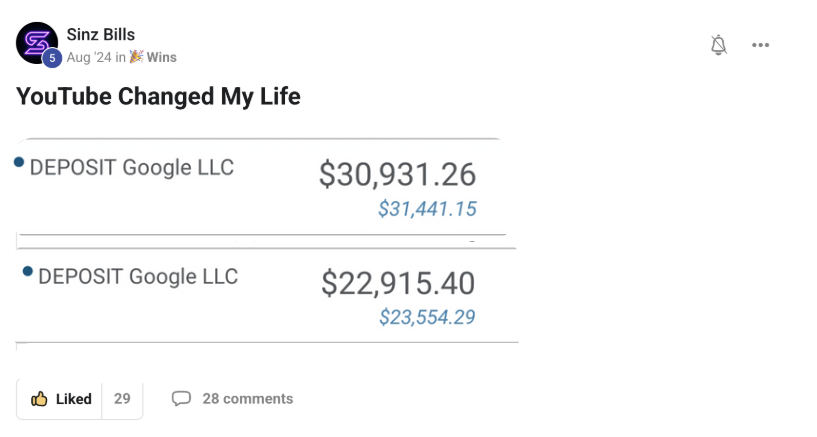Click the level 5 badge on avatar
Image resolution: width=817 pixels, height=437 pixels.
point(52,58)
